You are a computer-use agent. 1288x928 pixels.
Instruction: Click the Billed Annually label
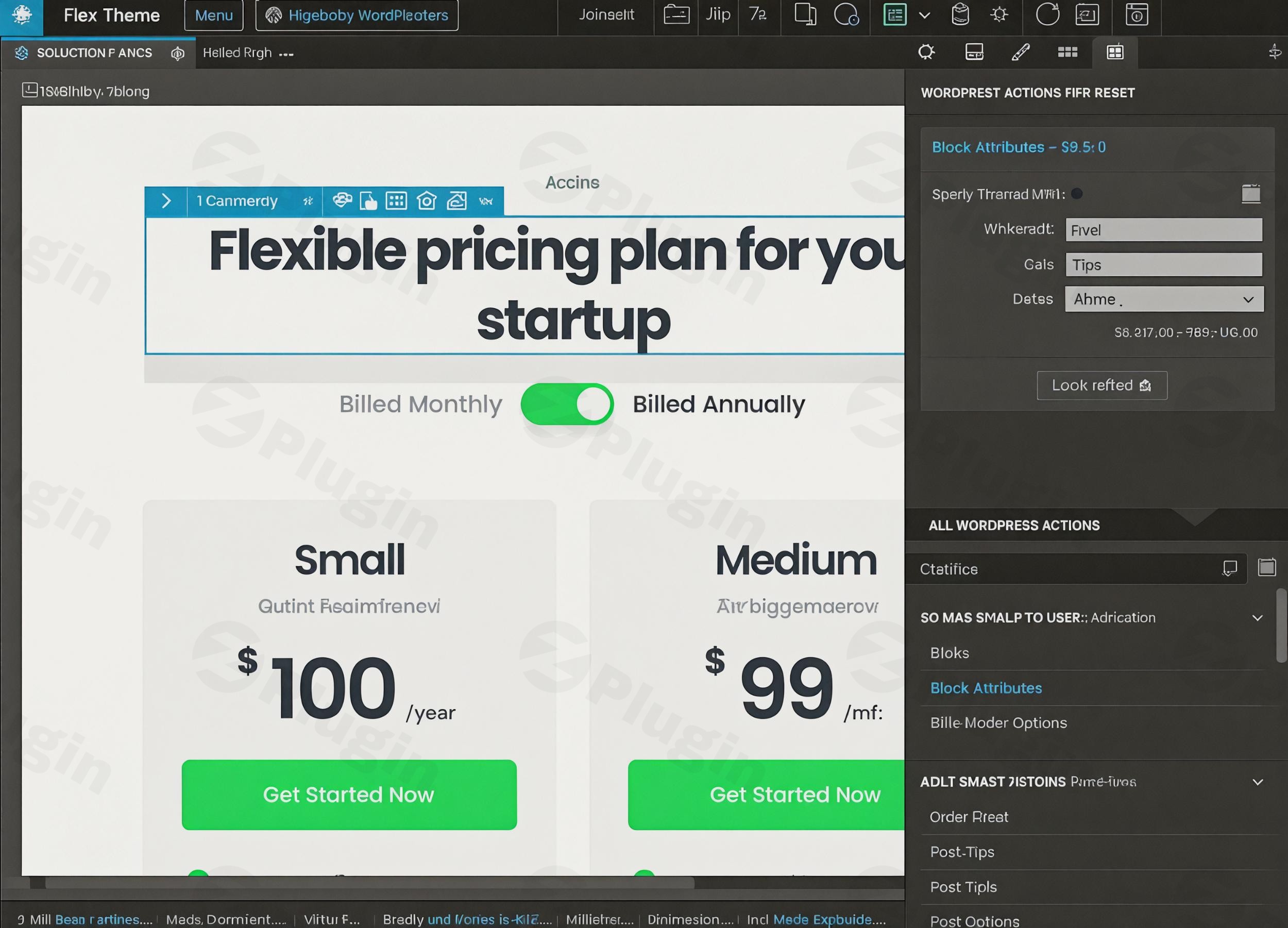pos(719,404)
